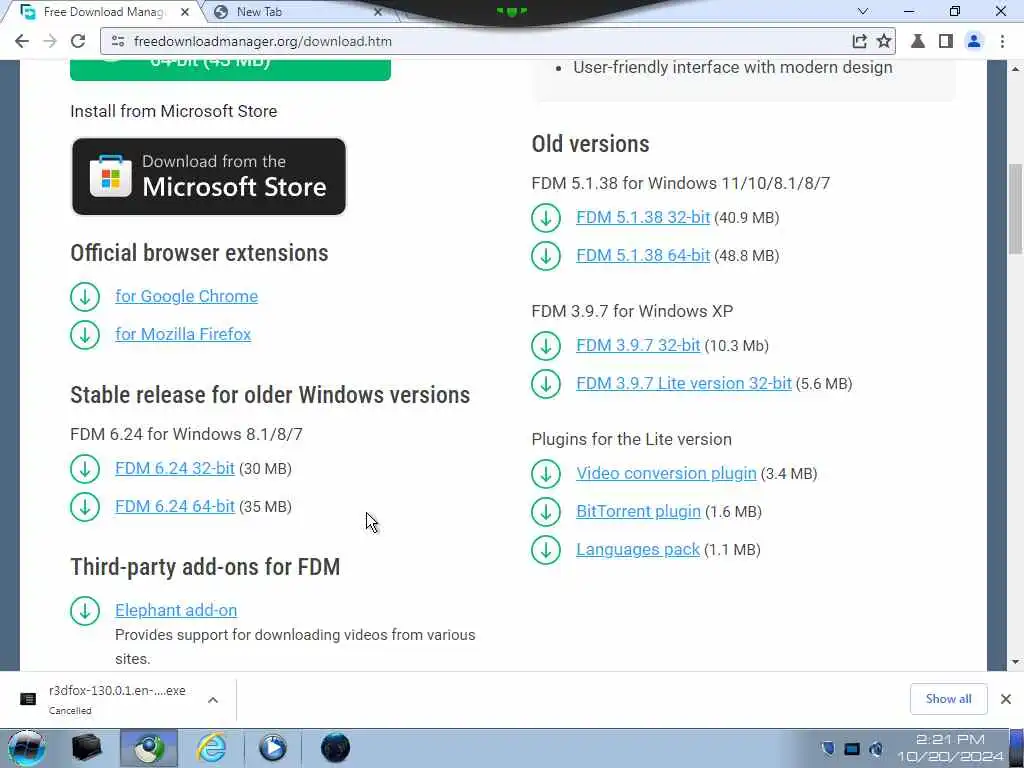Click scrollbar down arrow

click(x=1016, y=662)
